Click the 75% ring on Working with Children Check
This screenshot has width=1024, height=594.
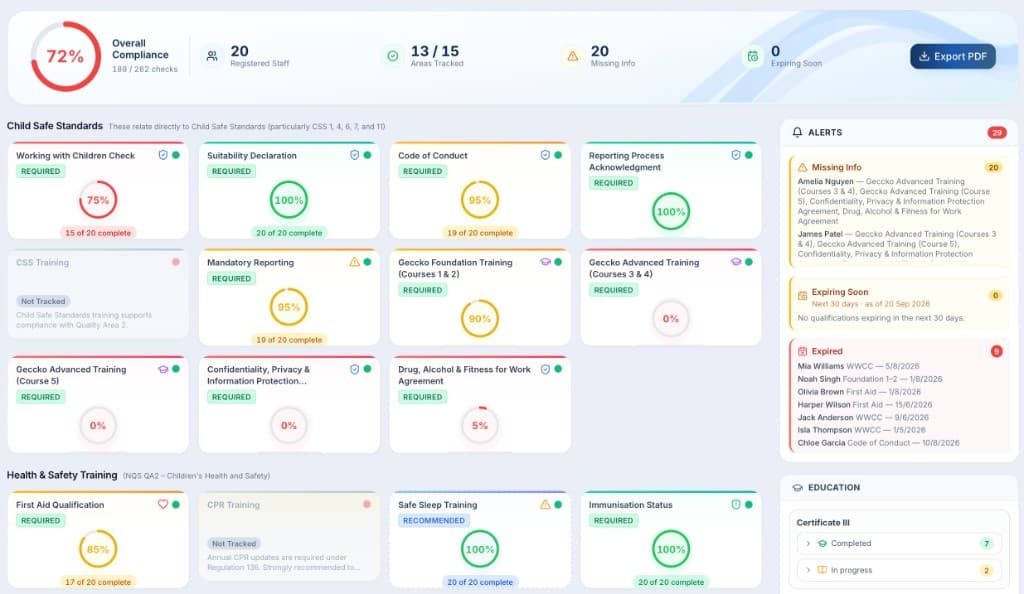pos(98,200)
